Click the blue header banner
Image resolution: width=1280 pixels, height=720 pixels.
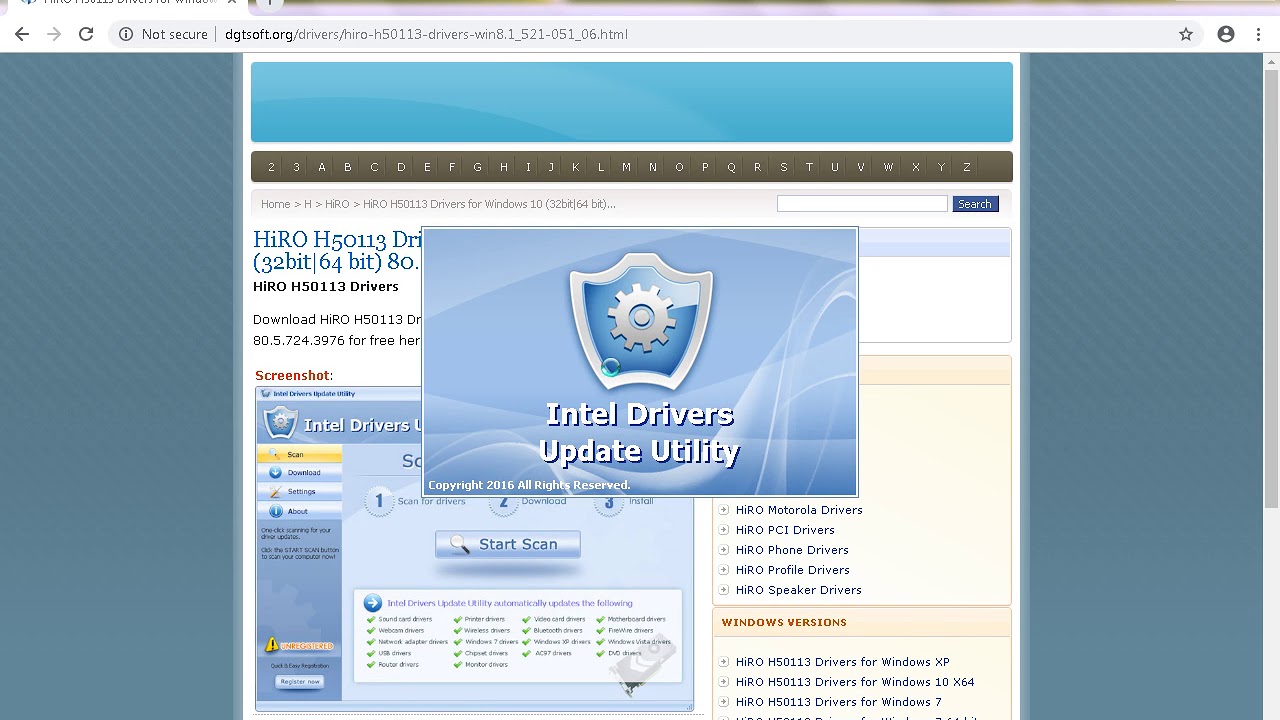pos(632,102)
